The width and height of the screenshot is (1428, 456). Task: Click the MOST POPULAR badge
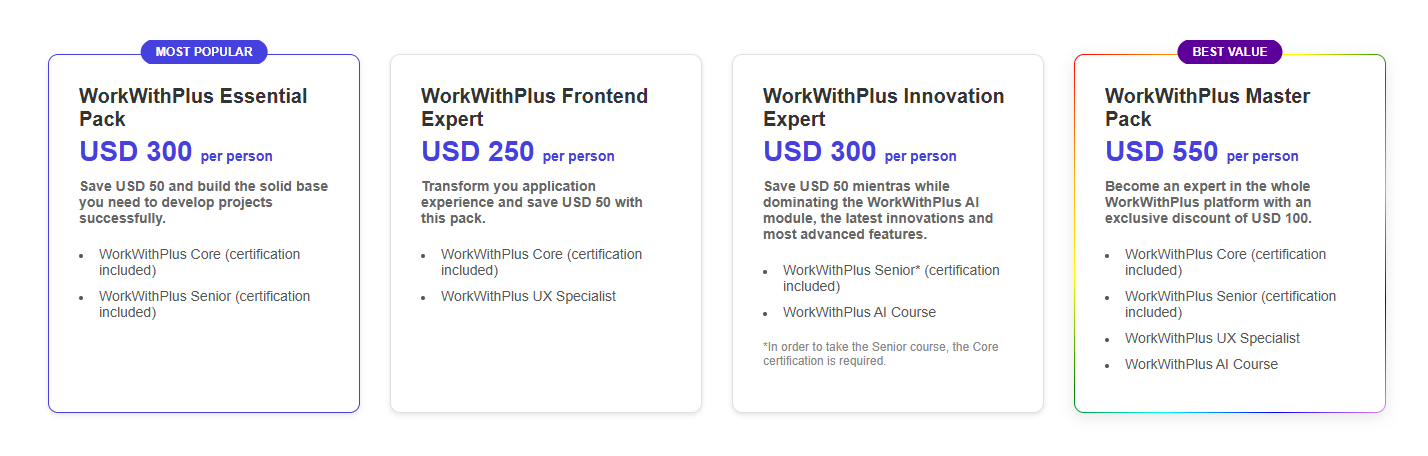click(x=204, y=52)
